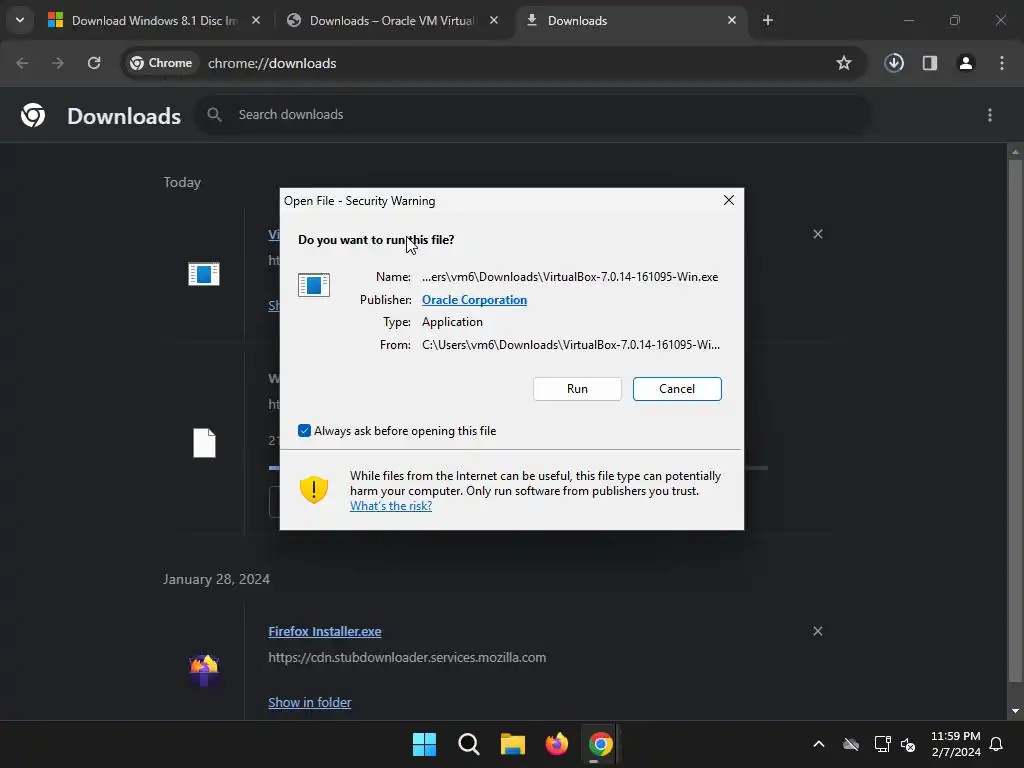Bookmark this page with the star icon
The height and width of the screenshot is (768, 1024).
point(844,63)
